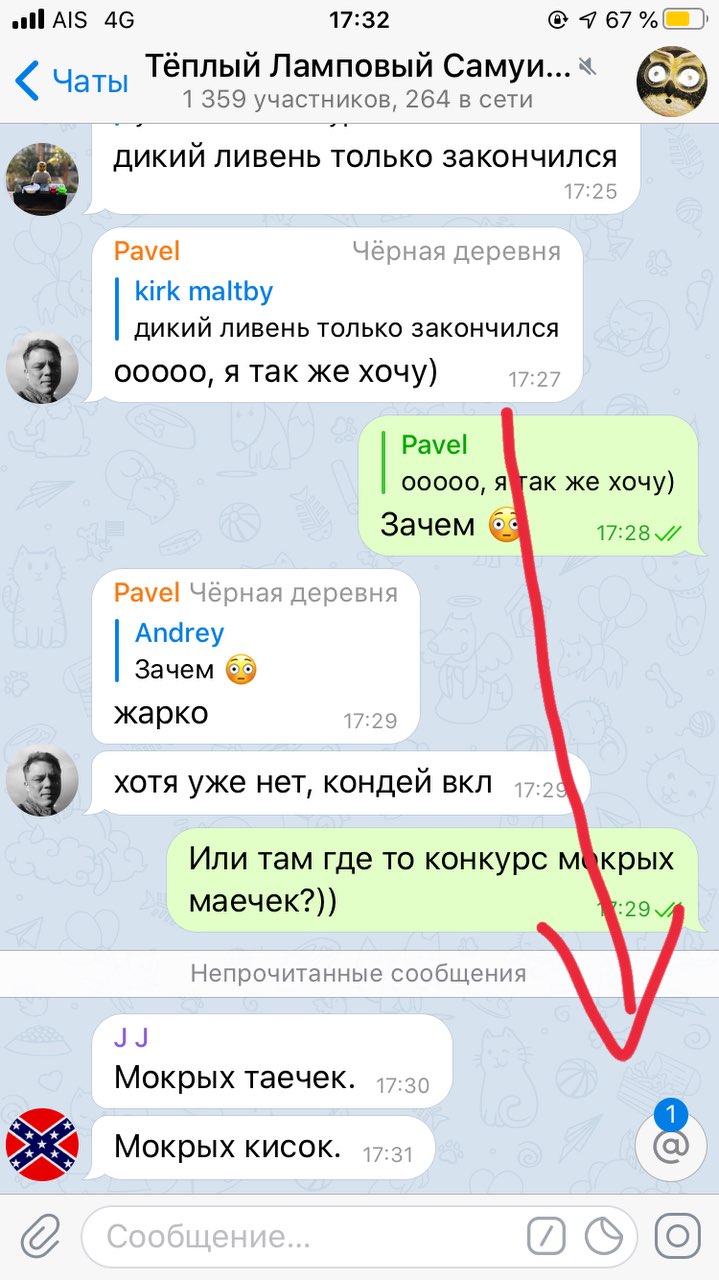The width and height of the screenshot is (719, 1280).
Task: Select the Мокрых кисок message bubble
Action: click(262, 1148)
